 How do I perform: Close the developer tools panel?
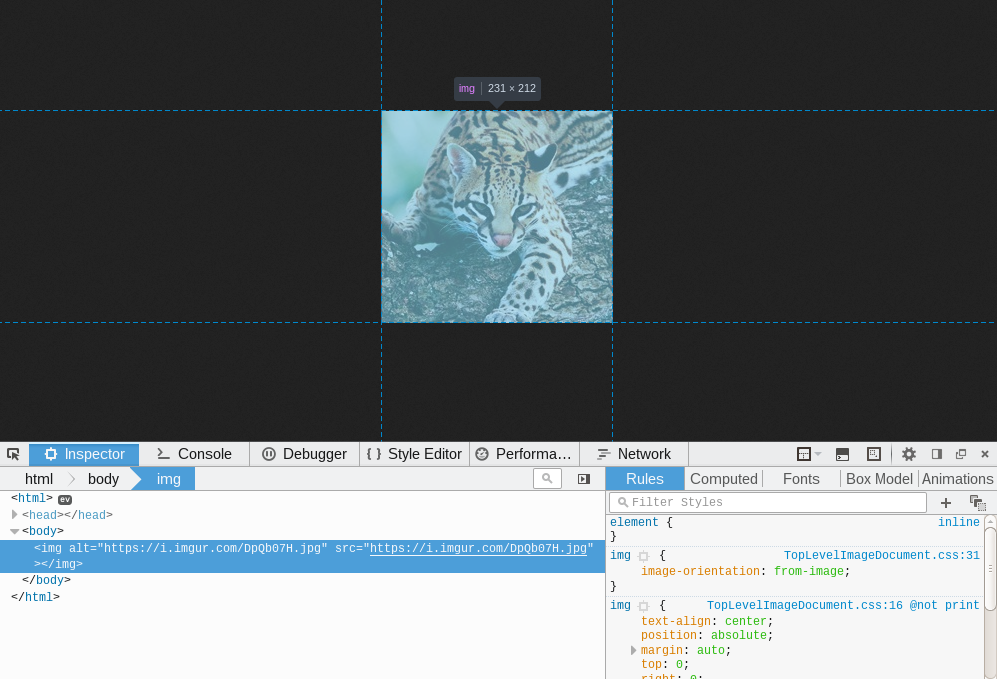[x=985, y=454]
